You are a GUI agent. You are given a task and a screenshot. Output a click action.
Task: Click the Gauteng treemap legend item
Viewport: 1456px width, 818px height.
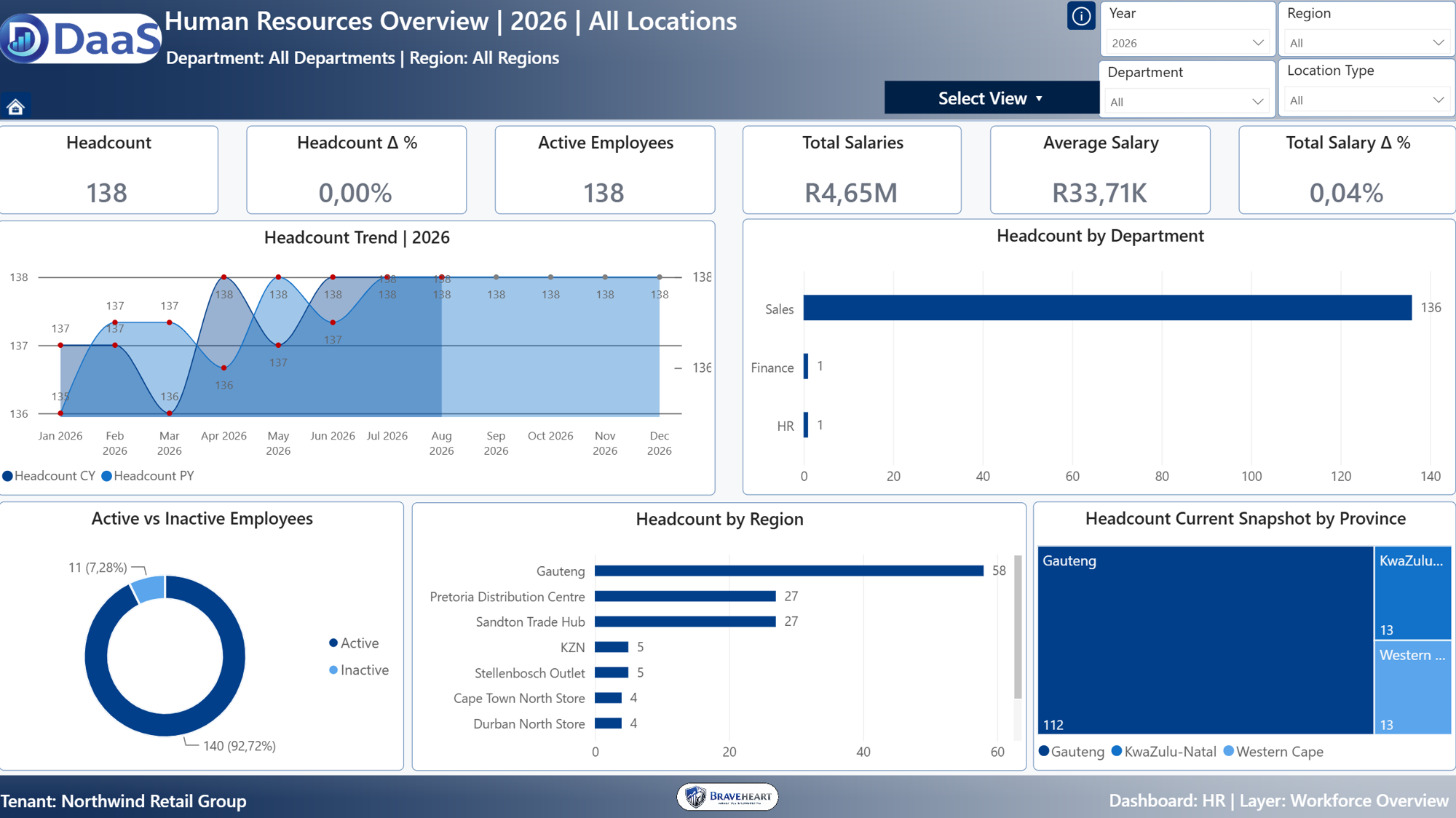pyautogui.click(x=1072, y=752)
